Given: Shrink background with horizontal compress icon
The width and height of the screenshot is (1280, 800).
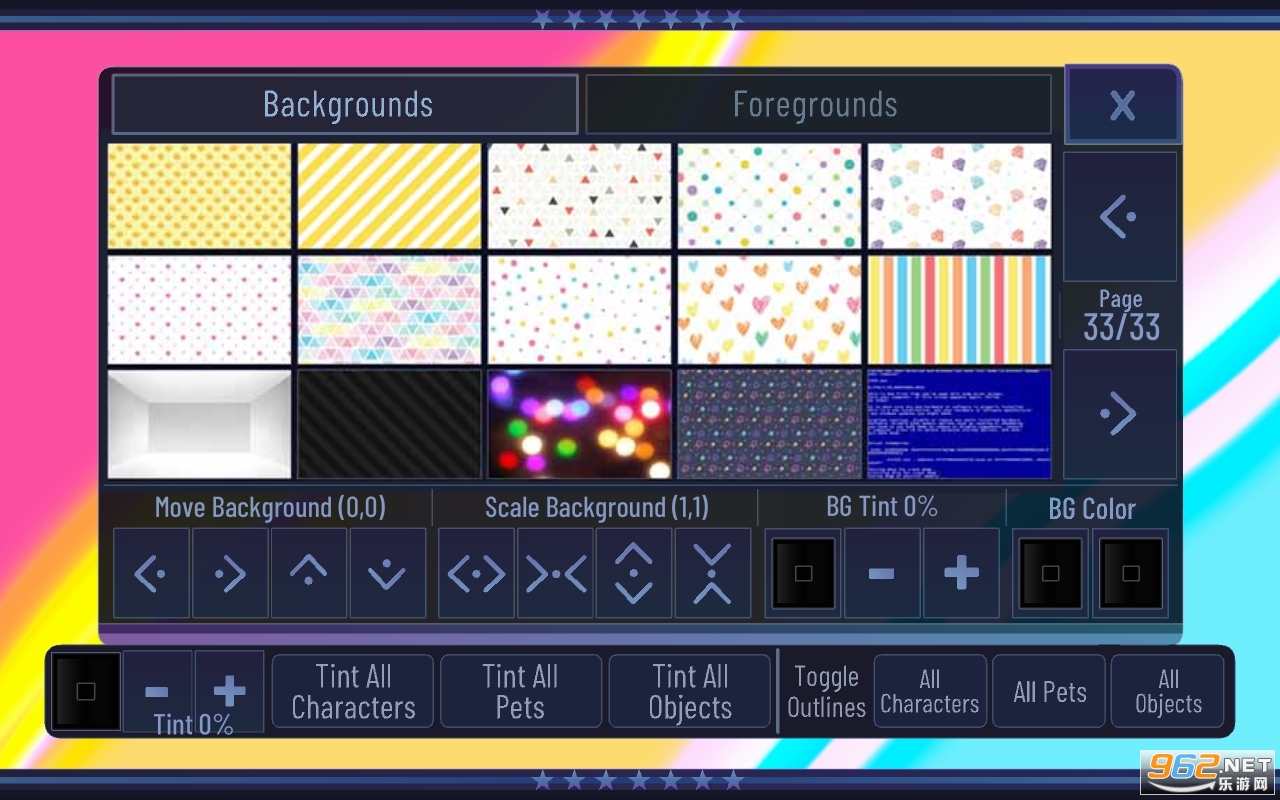Looking at the screenshot, I should click(x=556, y=573).
